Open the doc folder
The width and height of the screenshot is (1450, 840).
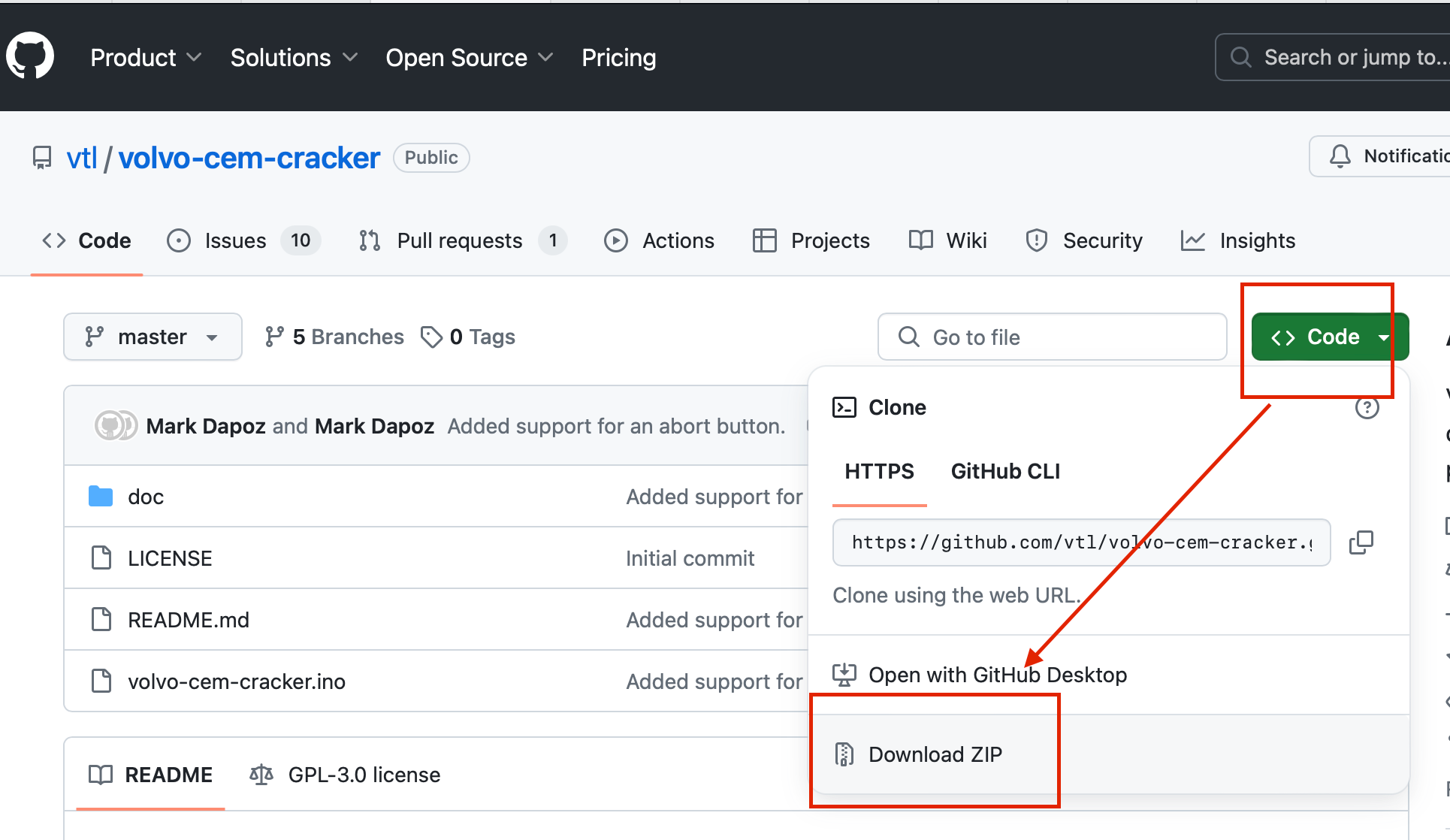click(x=146, y=497)
